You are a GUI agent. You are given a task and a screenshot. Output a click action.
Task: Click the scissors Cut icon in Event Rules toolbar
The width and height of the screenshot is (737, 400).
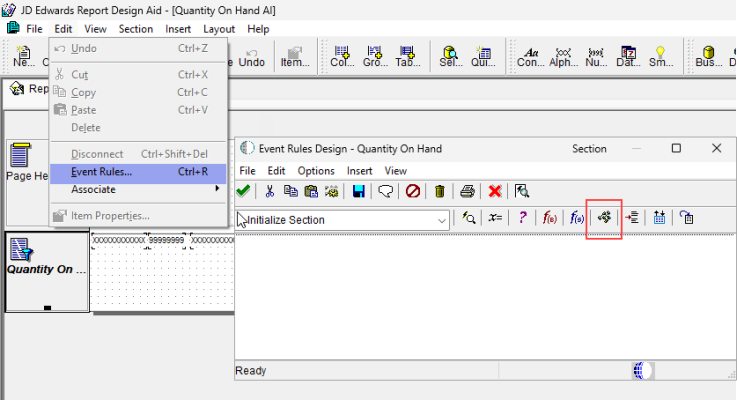click(x=269, y=191)
